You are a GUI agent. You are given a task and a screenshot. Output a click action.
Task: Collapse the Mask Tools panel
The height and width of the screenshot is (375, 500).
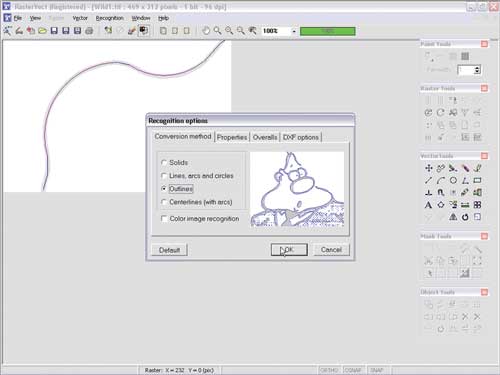(484, 236)
